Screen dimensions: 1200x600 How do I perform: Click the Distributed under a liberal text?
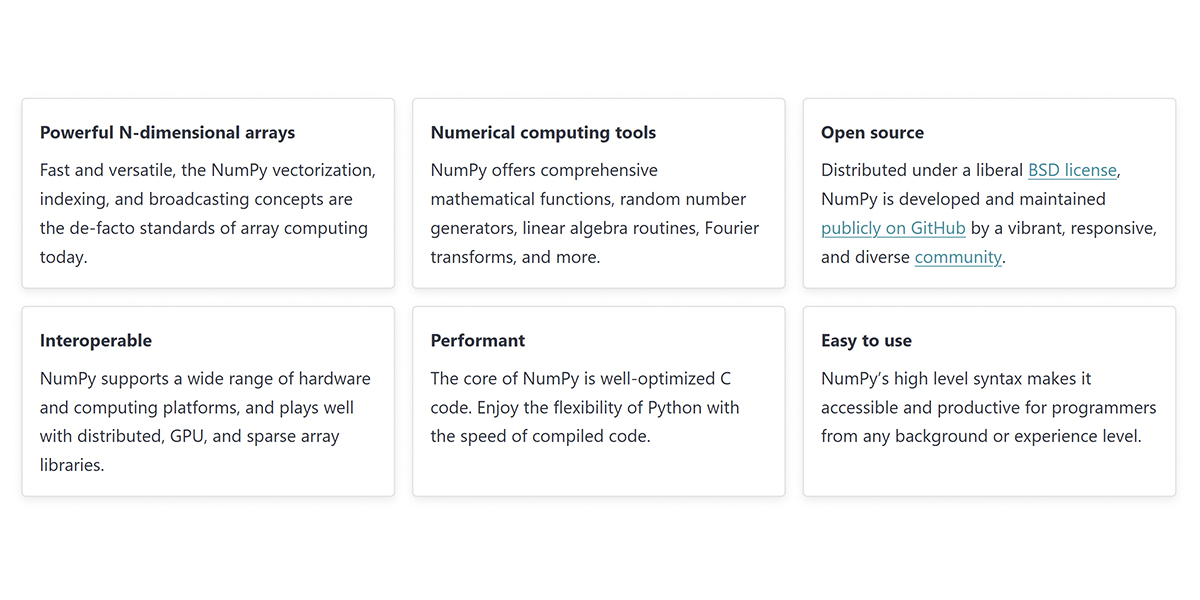point(922,170)
